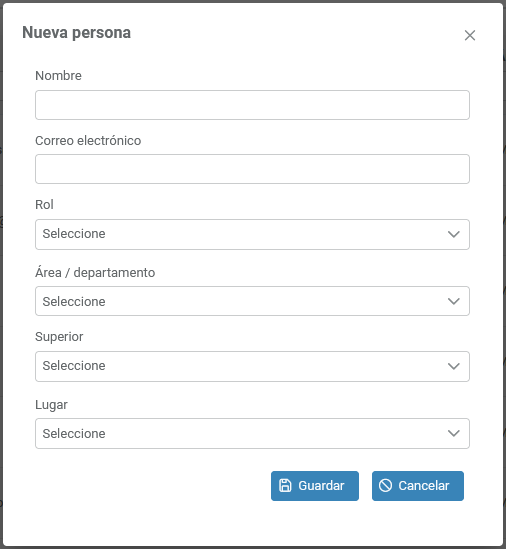Screen dimensions: 506x549
Task: Click the floppy disk save icon
Action: (285, 486)
